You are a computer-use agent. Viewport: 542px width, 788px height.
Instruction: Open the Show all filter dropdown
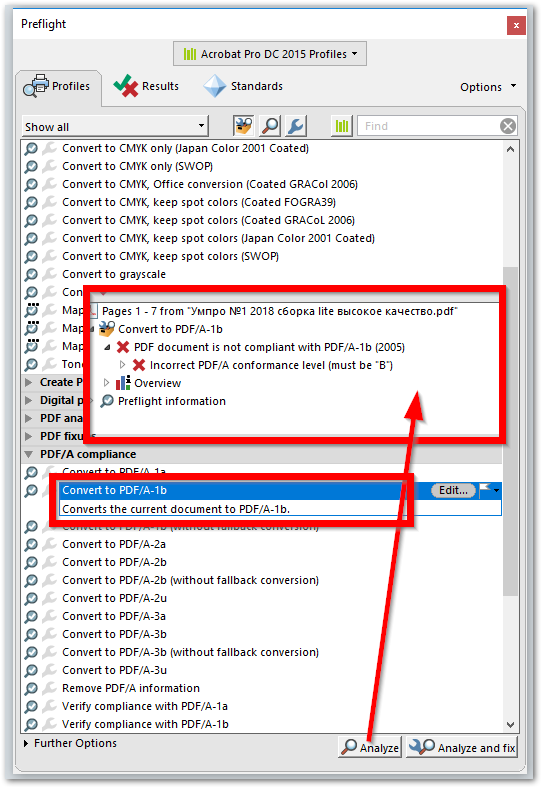(x=115, y=126)
